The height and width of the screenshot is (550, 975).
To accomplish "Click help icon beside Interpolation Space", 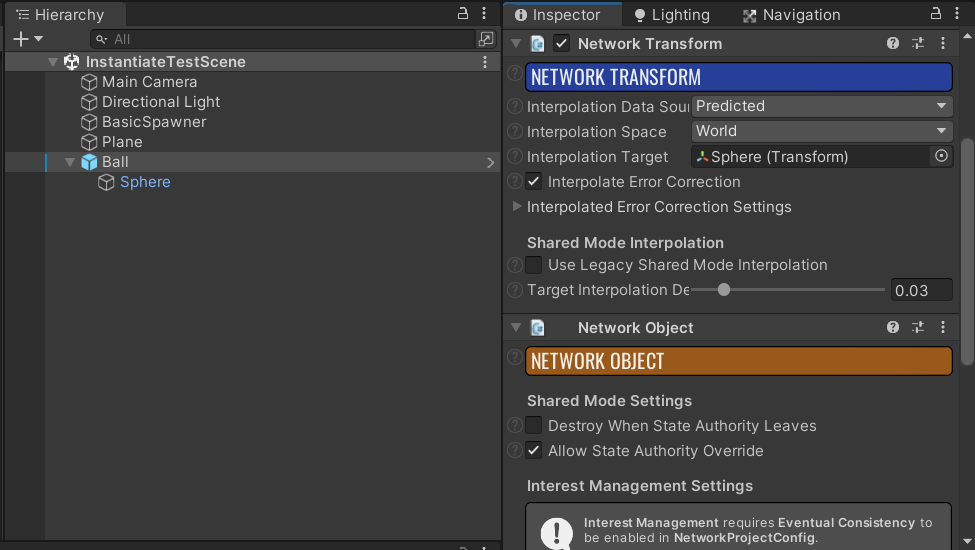I will click(x=515, y=131).
